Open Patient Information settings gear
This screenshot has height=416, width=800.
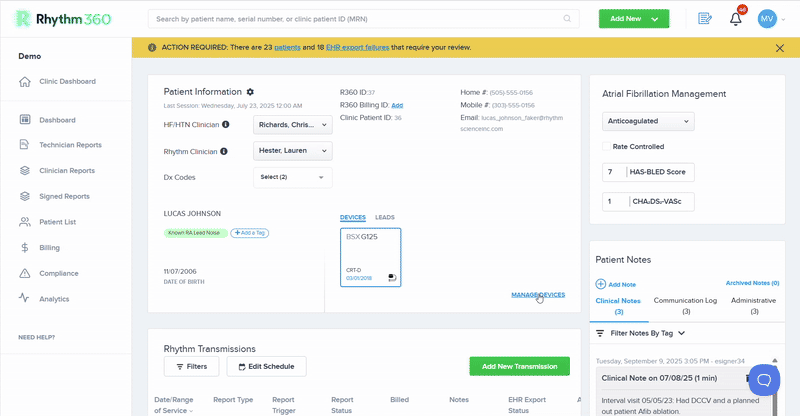[250, 92]
